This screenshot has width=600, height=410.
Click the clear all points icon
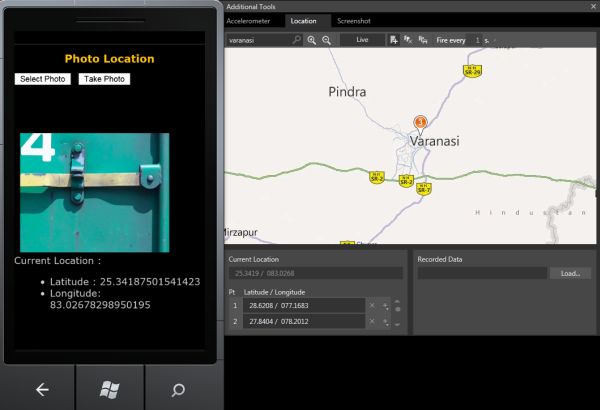pos(408,40)
